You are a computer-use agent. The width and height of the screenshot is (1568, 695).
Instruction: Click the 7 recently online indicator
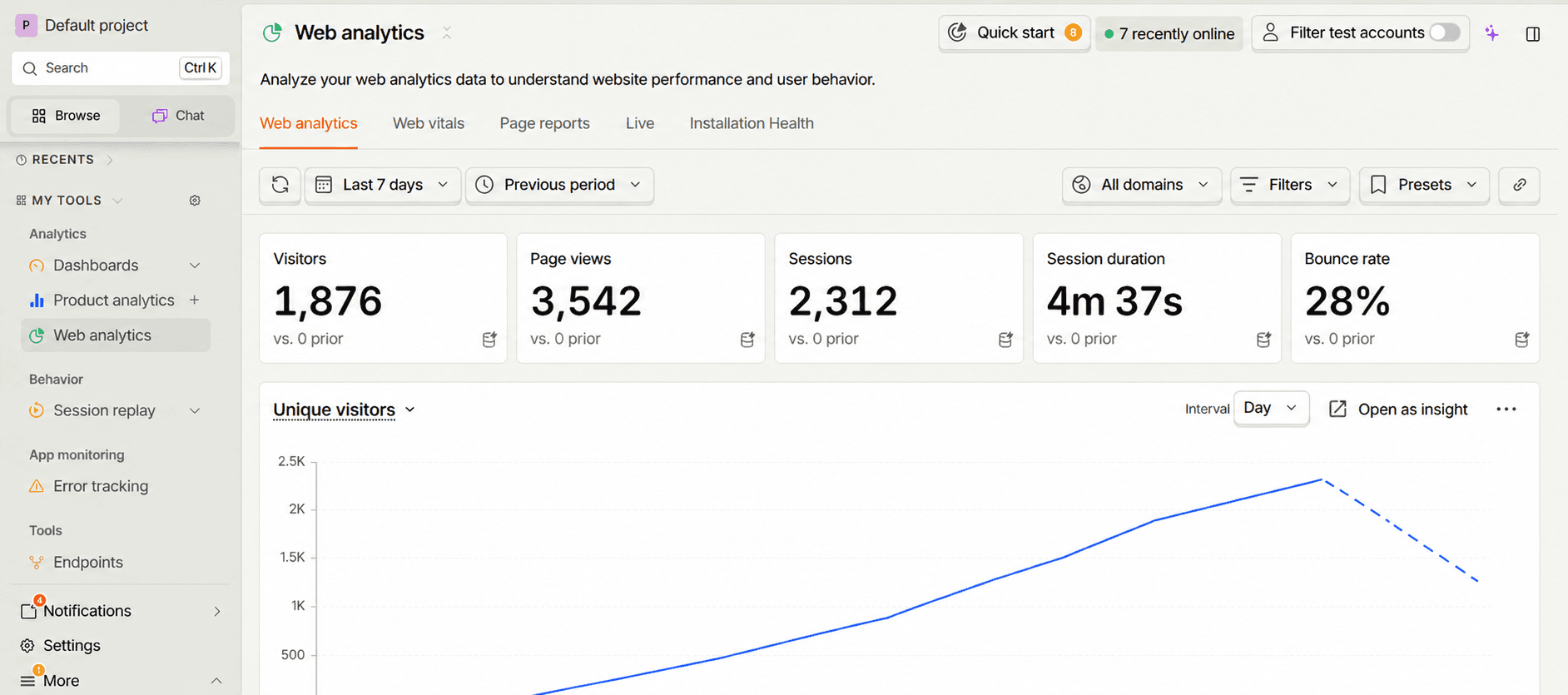1169,34
